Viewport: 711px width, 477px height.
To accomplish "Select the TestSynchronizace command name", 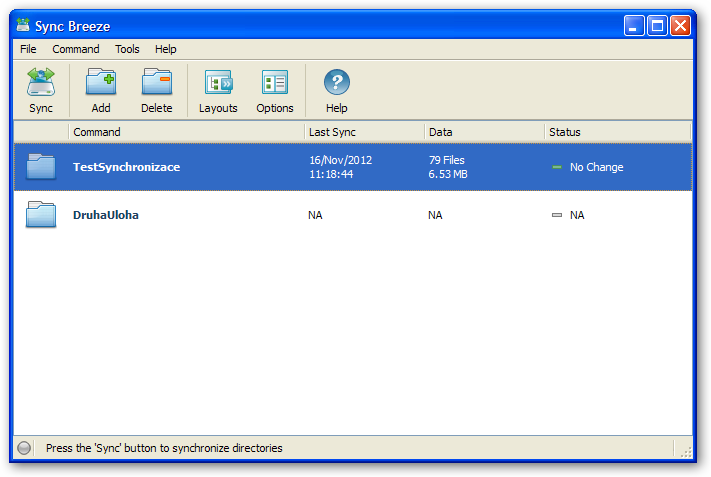I will pos(127,167).
